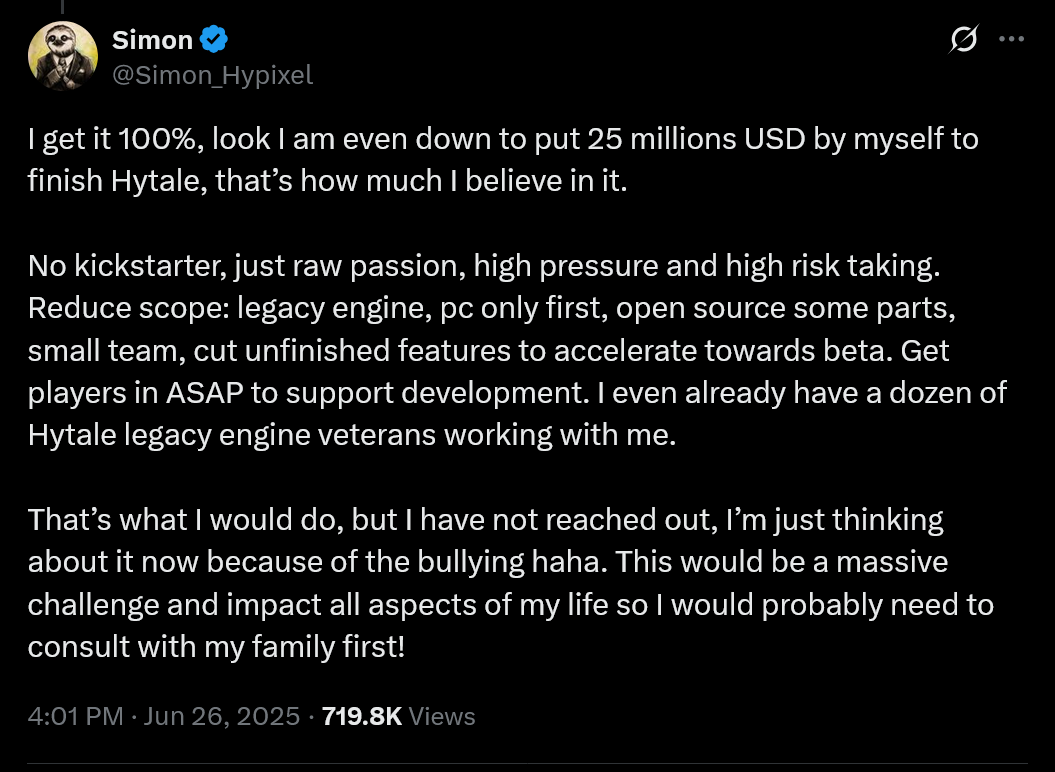1055x772 pixels.
Task: Click the blue verified badge next to Simon
Action: (x=212, y=39)
